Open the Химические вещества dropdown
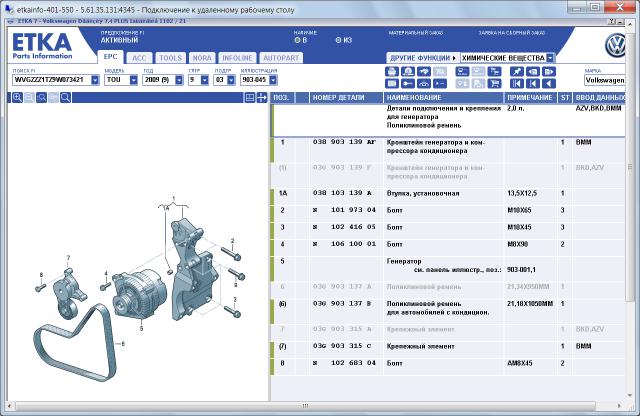This screenshot has height=416, width=640. click(550, 58)
